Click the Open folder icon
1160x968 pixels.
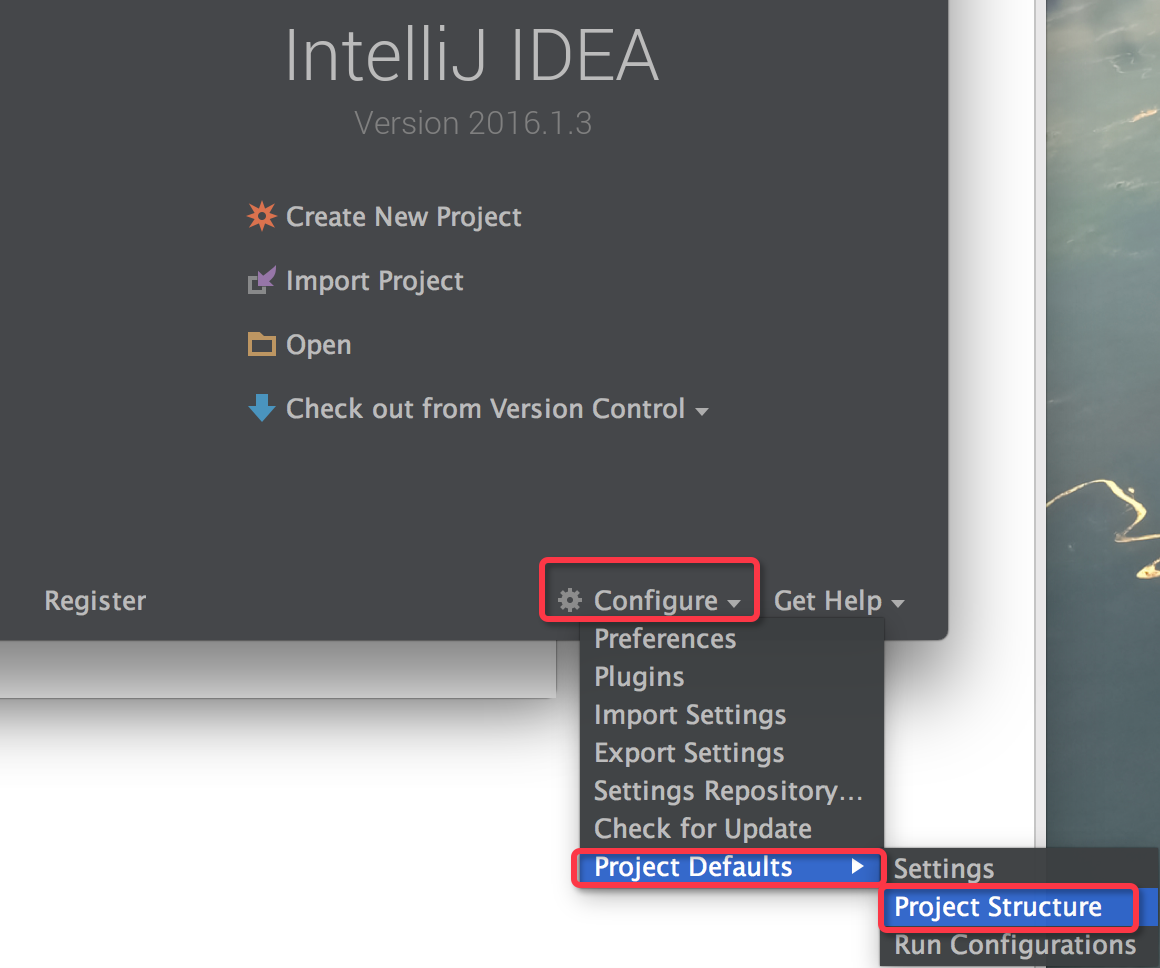click(261, 344)
